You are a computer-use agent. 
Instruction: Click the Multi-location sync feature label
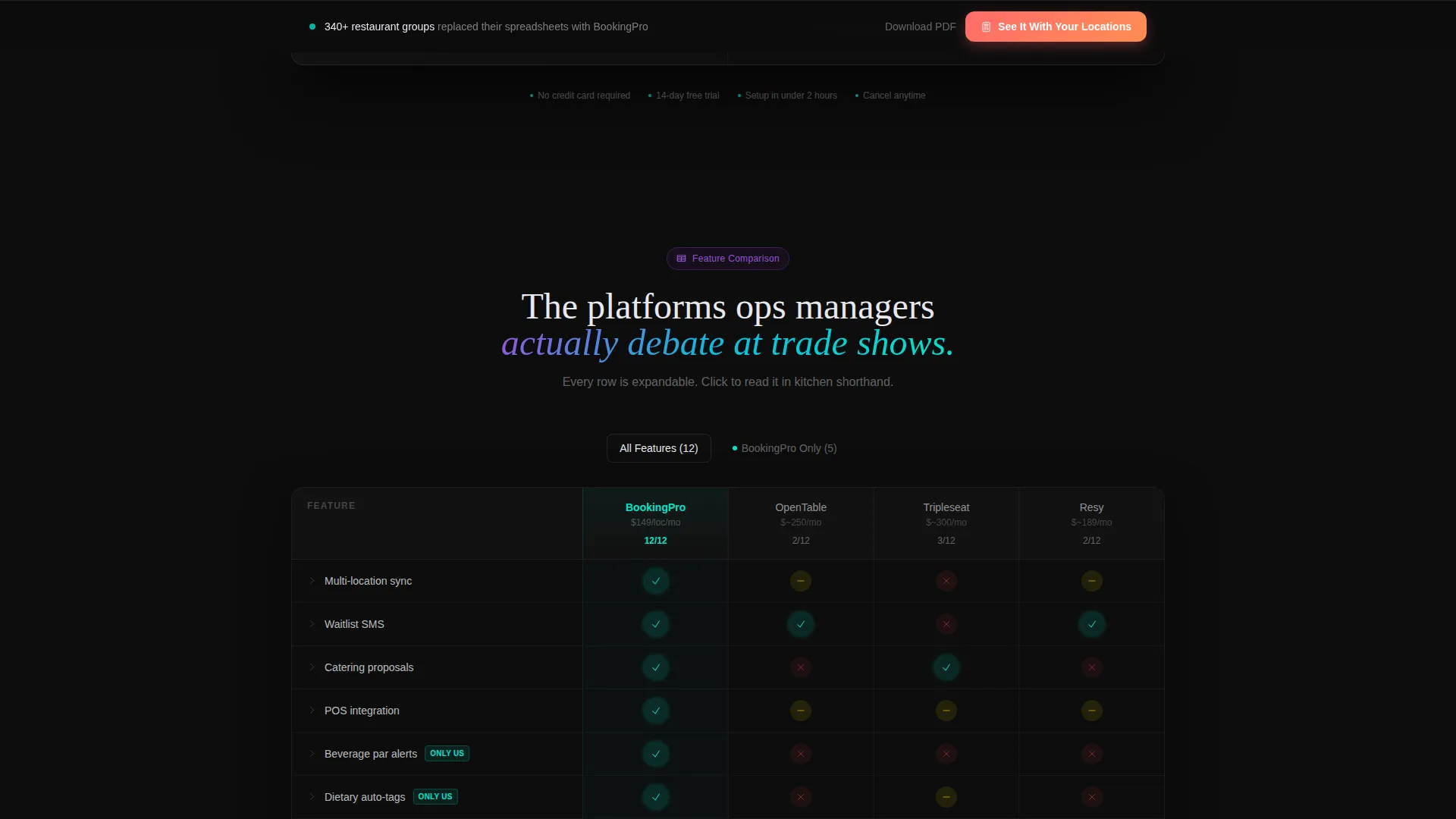tap(368, 581)
